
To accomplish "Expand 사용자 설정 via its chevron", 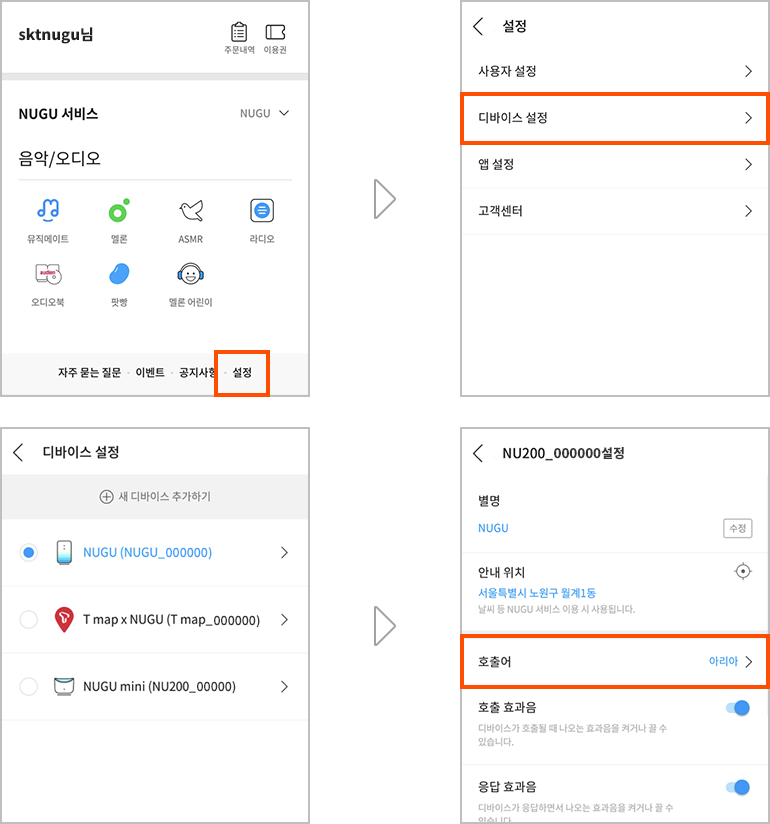I will click(748, 71).
